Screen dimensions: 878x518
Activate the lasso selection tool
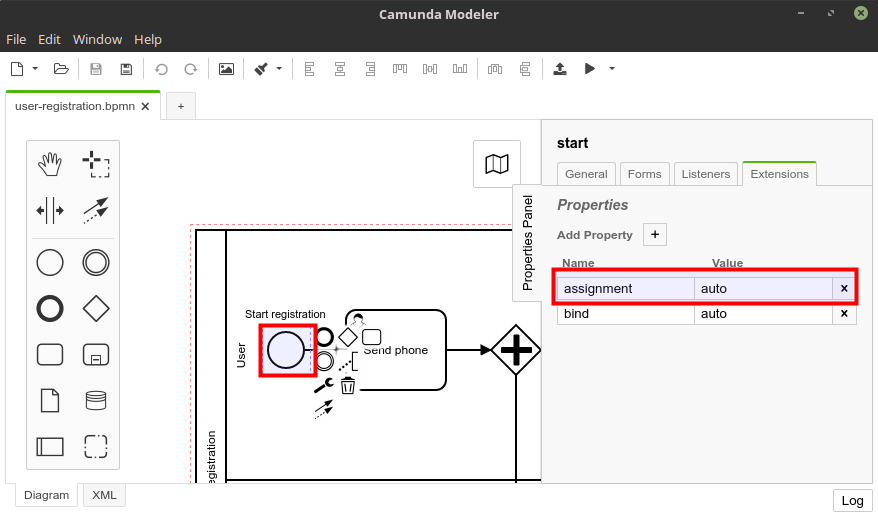tap(96, 164)
